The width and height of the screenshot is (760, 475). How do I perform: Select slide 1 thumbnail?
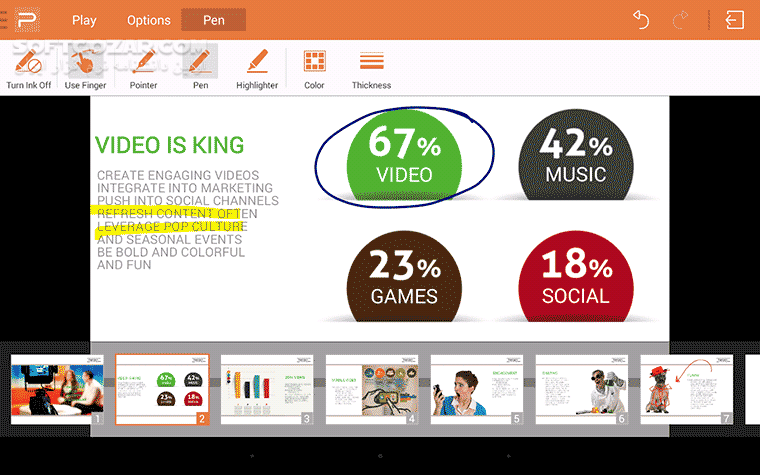(57, 389)
